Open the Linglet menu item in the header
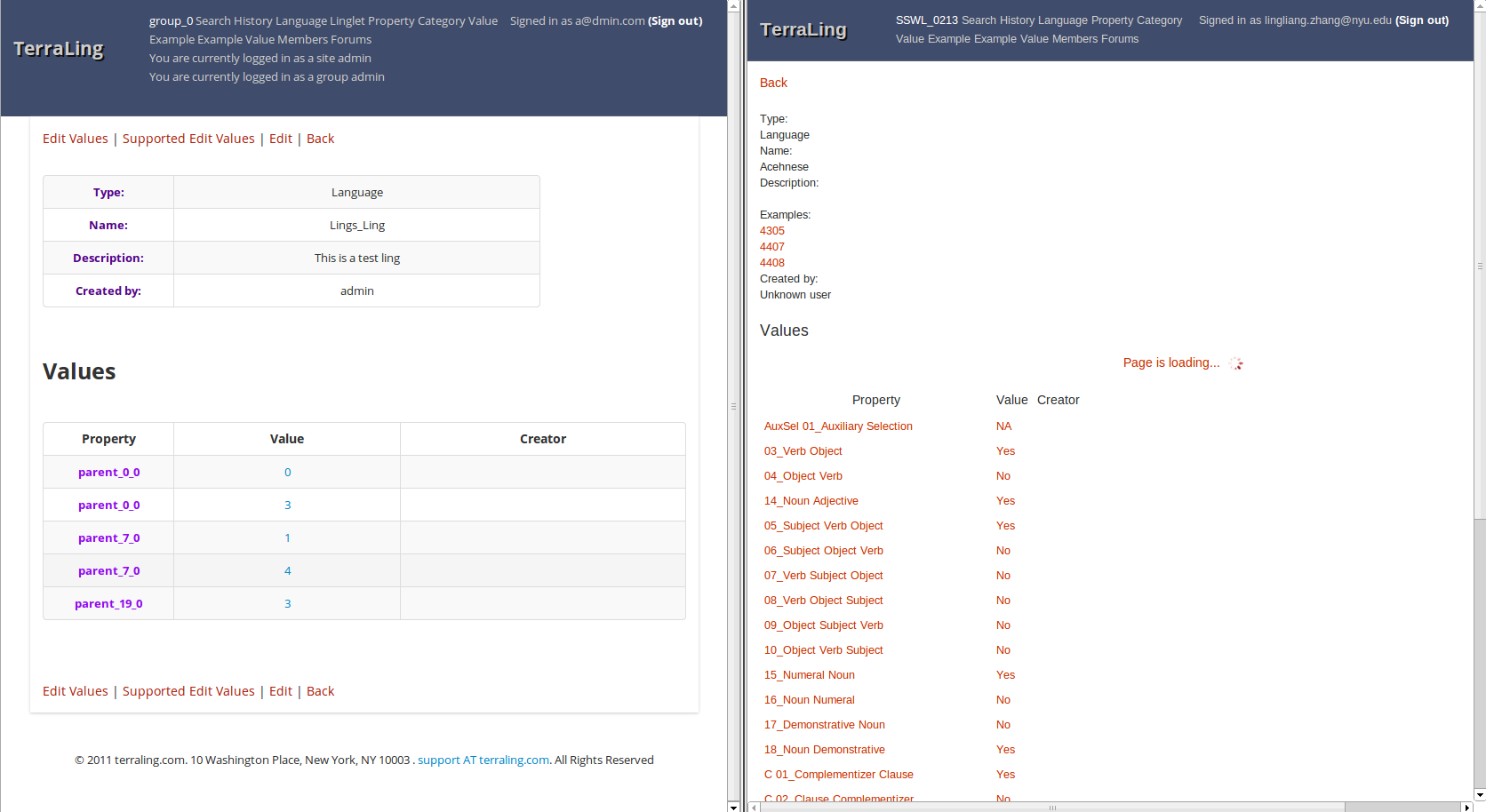This screenshot has height=812, width=1486. click(x=348, y=20)
